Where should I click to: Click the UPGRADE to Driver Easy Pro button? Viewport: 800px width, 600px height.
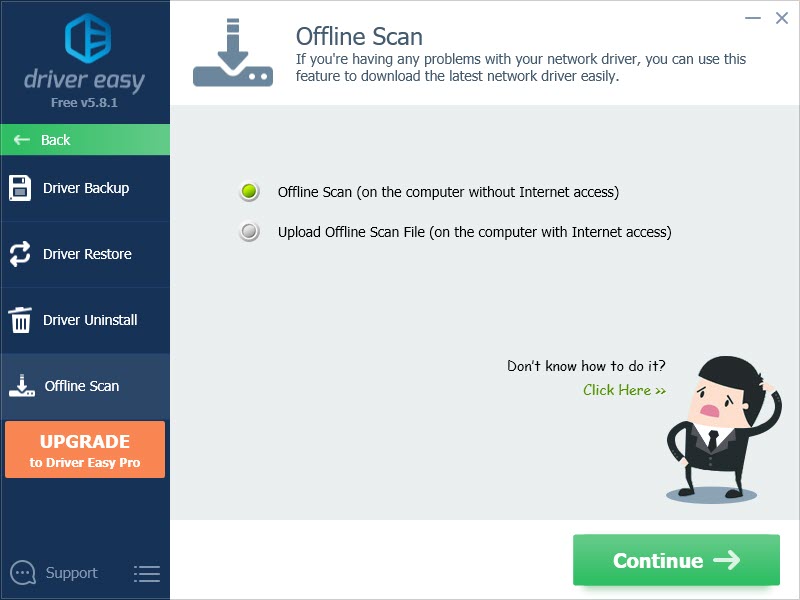click(85, 449)
